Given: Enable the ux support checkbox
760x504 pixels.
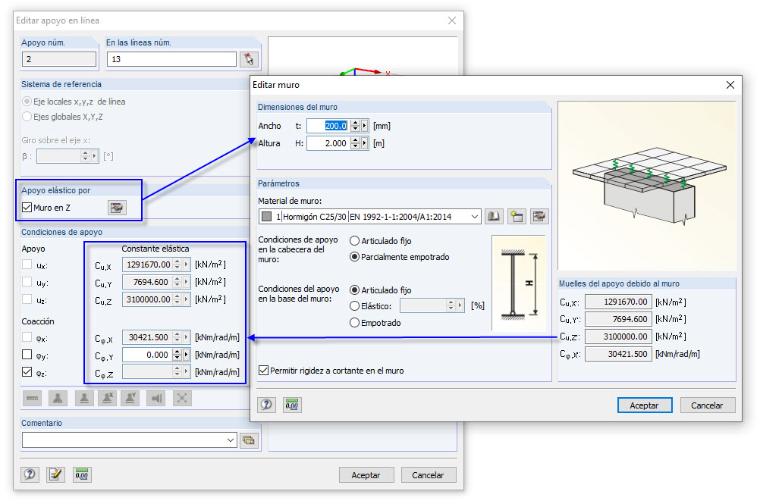Looking at the screenshot, I should point(27,265).
